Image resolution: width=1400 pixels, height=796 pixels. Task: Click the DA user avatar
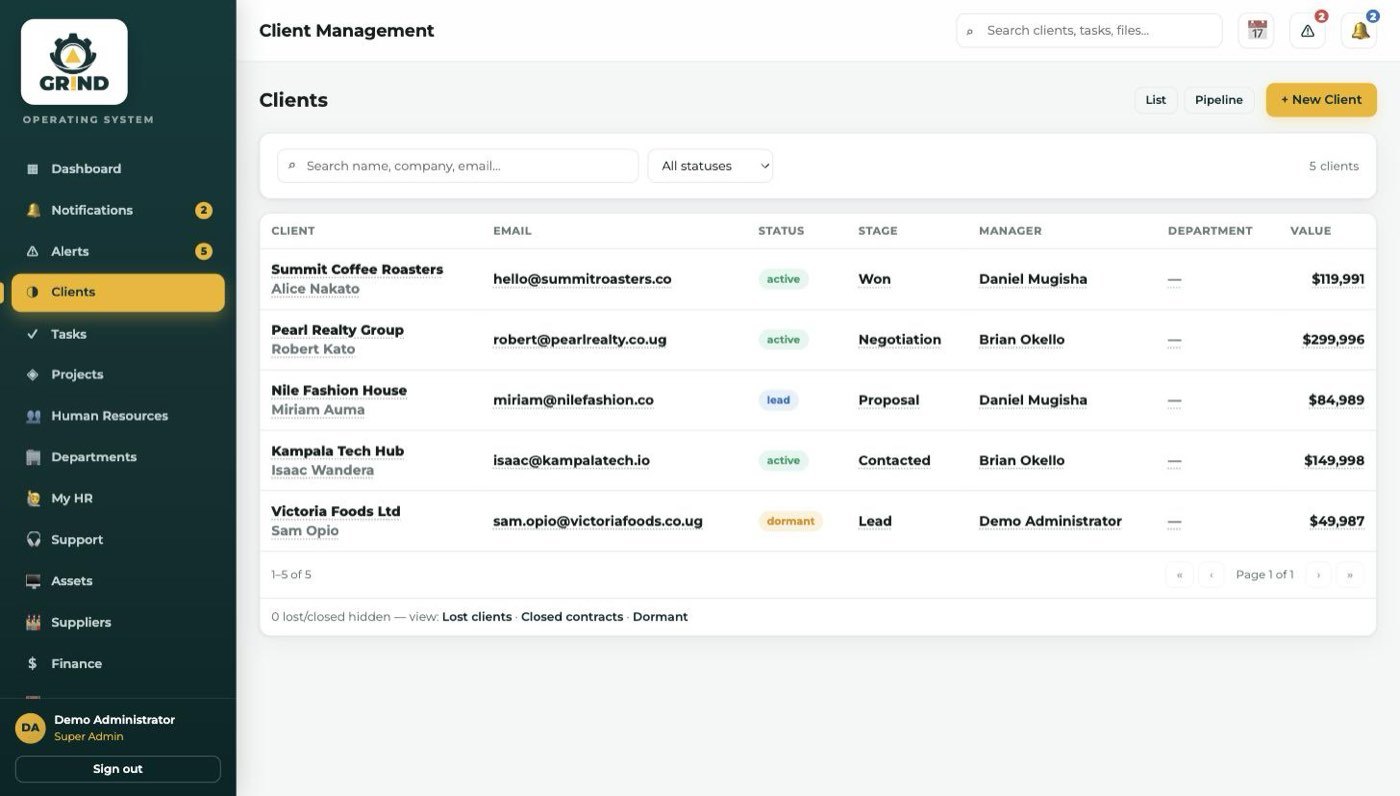30,728
